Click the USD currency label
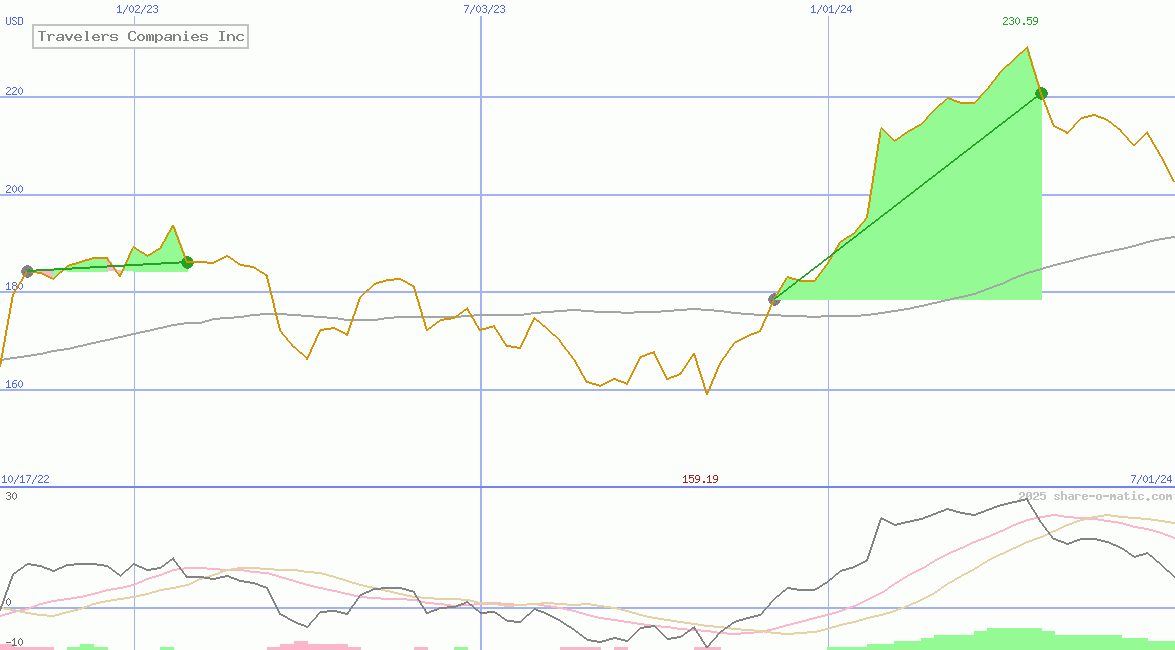The height and width of the screenshot is (650, 1175). click(x=15, y=21)
